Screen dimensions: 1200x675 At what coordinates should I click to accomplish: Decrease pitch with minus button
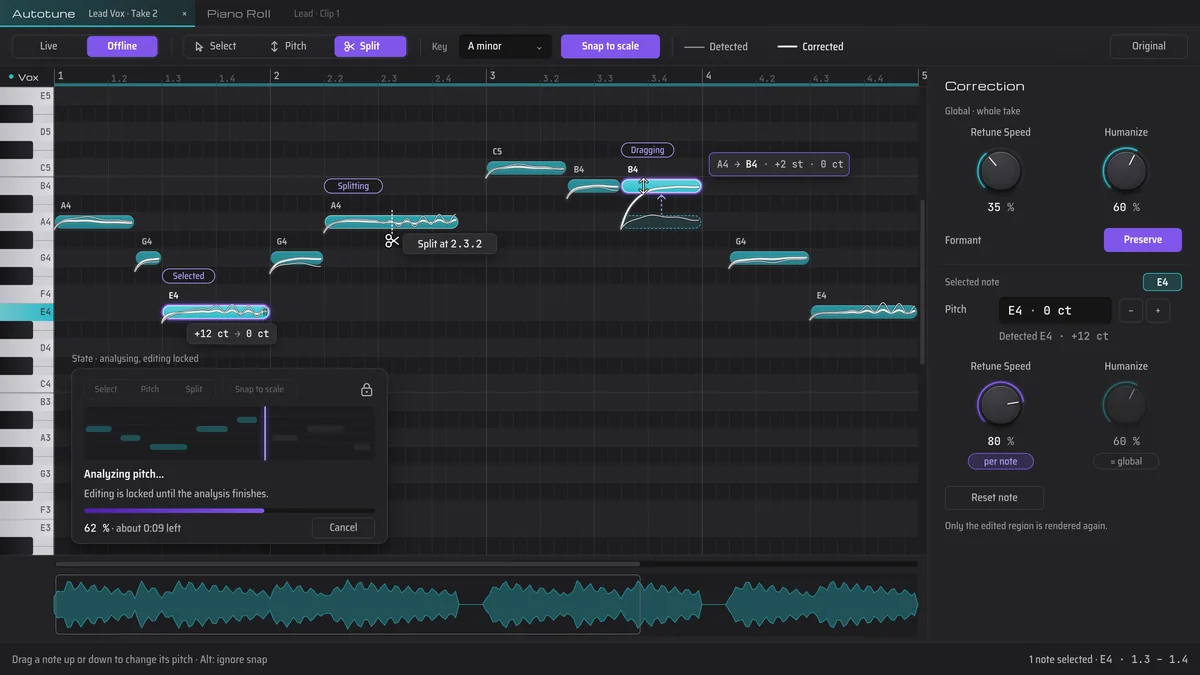(x=1130, y=310)
